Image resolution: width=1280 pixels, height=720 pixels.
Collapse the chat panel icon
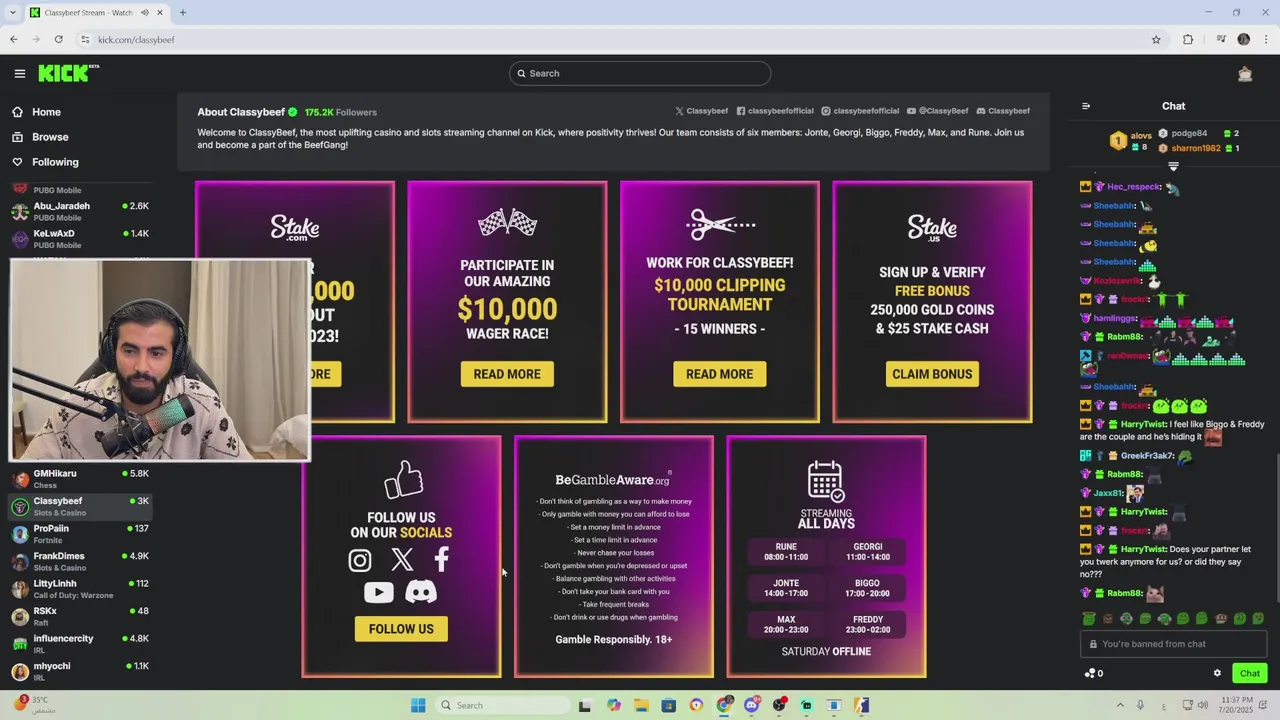coord(1086,106)
